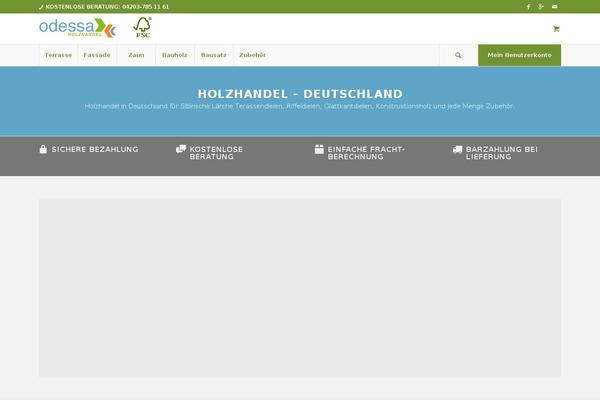Click the Sichere Bezahlung text
This screenshot has height=400, width=600.
pos(95,149)
